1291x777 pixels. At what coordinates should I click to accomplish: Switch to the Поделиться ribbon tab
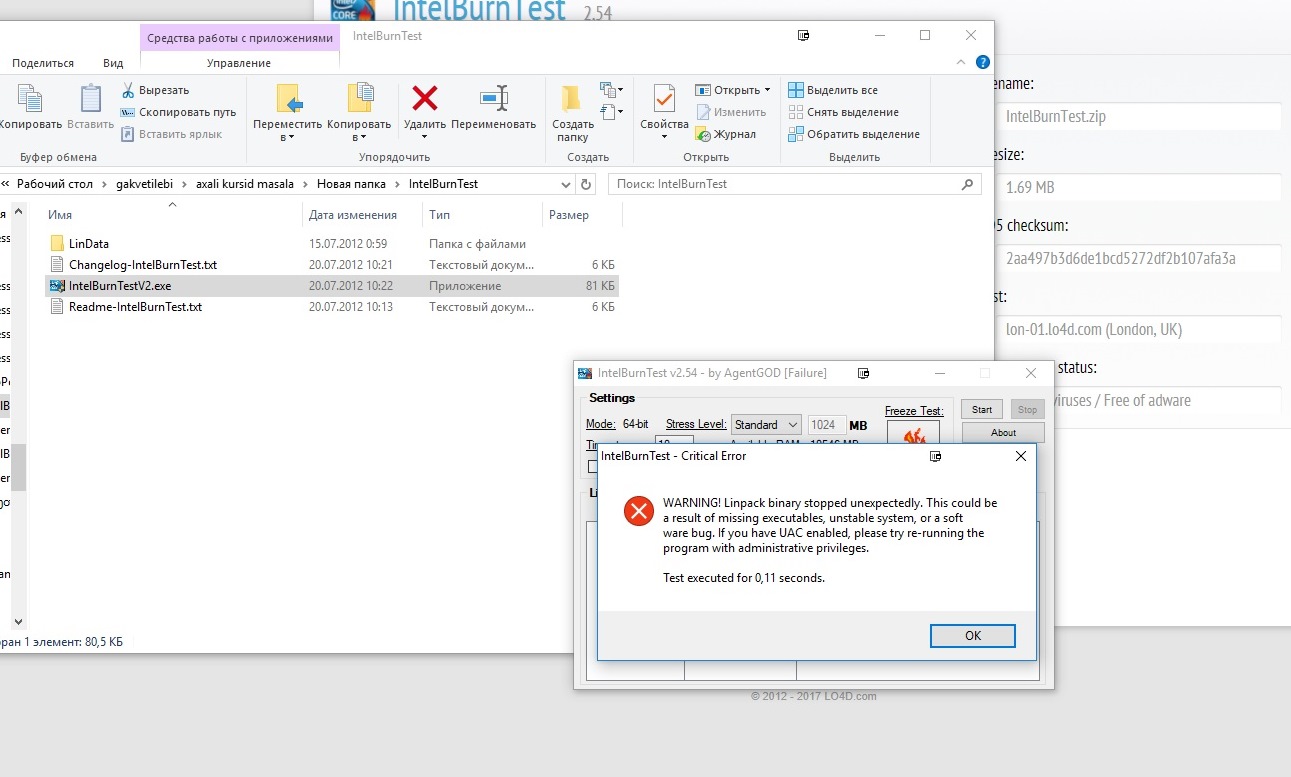tap(43, 63)
